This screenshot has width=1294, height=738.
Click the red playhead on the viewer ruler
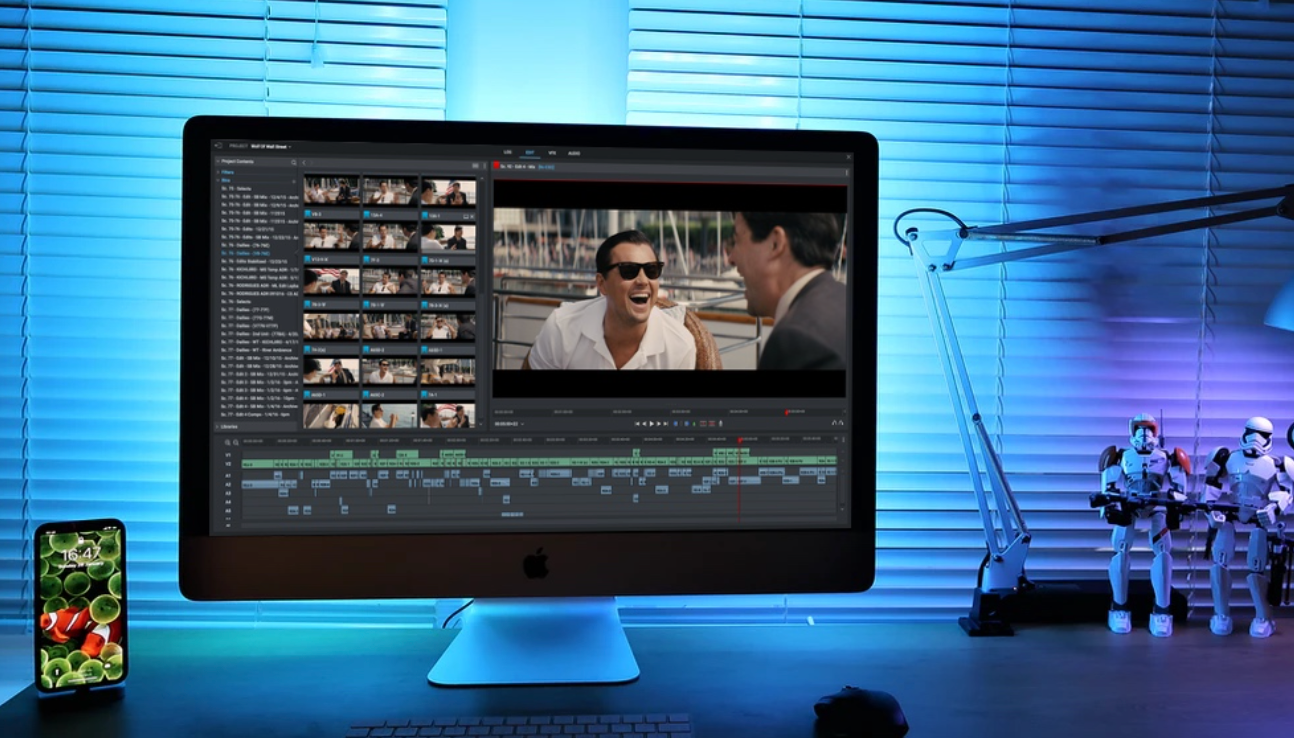click(x=786, y=411)
